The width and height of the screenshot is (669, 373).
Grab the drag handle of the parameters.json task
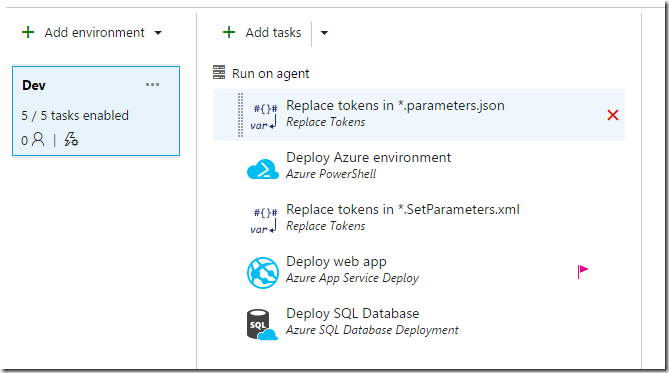point(240,115)
